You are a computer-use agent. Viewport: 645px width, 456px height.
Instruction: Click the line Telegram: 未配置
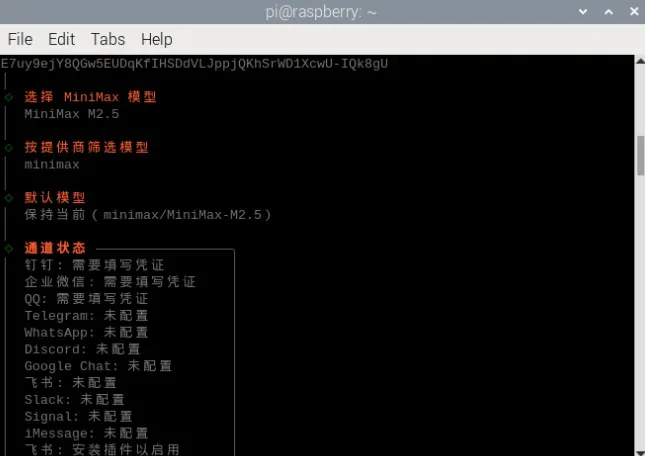pyautogui.click(x=86, y=315)
